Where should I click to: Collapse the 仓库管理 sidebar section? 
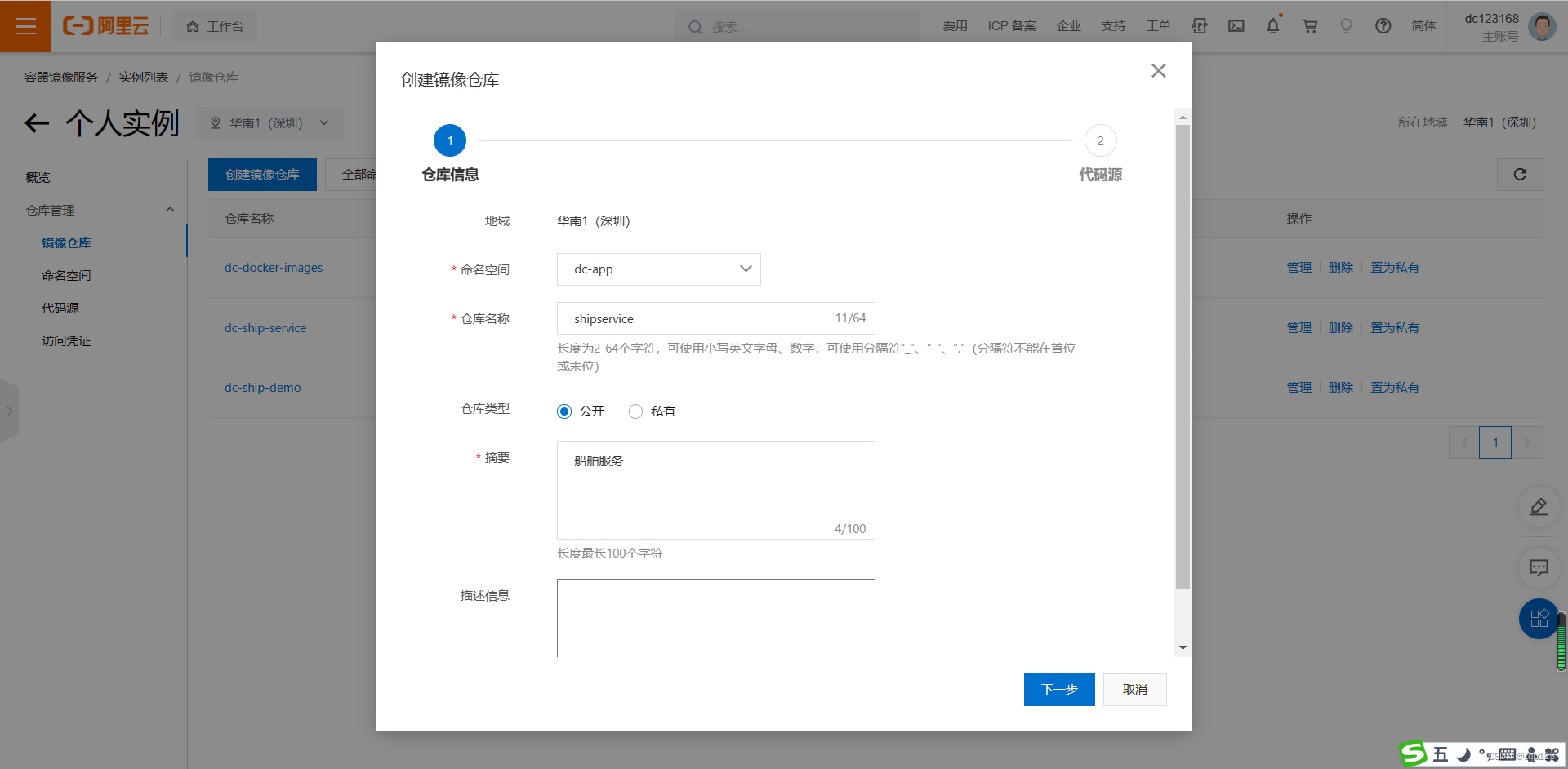170,210
